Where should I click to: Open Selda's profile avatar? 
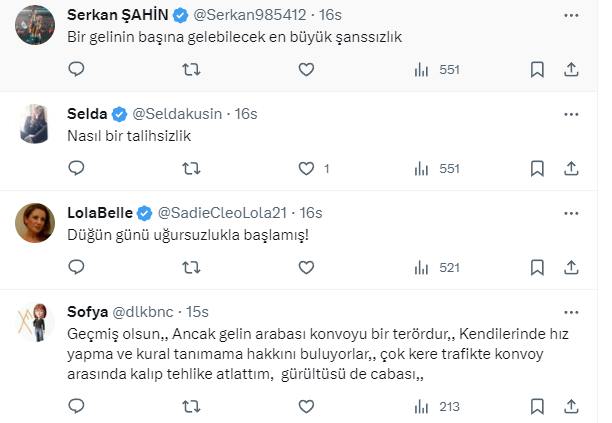coord(36,123)
